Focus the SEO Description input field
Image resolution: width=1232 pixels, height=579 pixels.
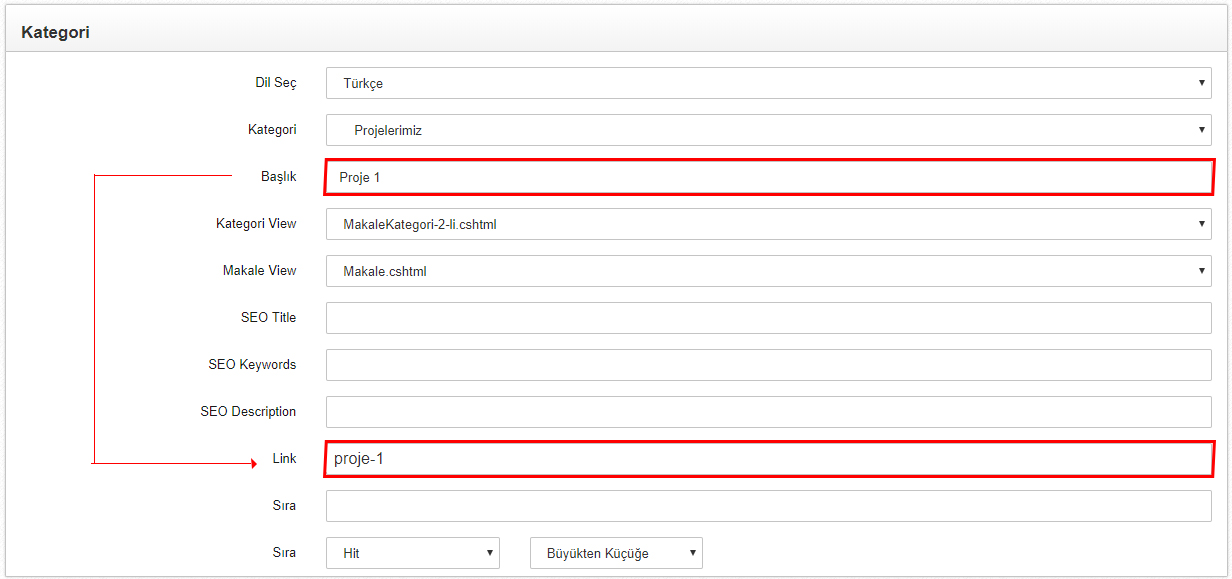pyautogui.click(x=769, y=412)
